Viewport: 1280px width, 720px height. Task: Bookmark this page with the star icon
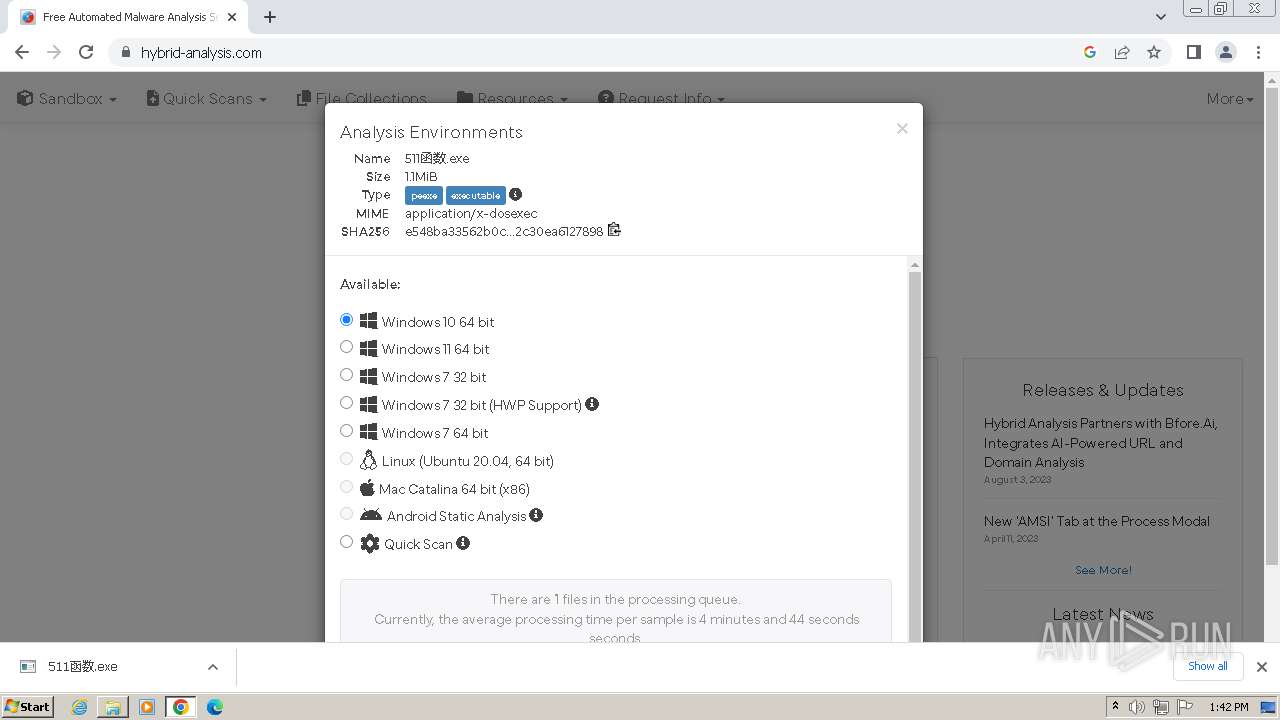click(x=1154, y=52)
